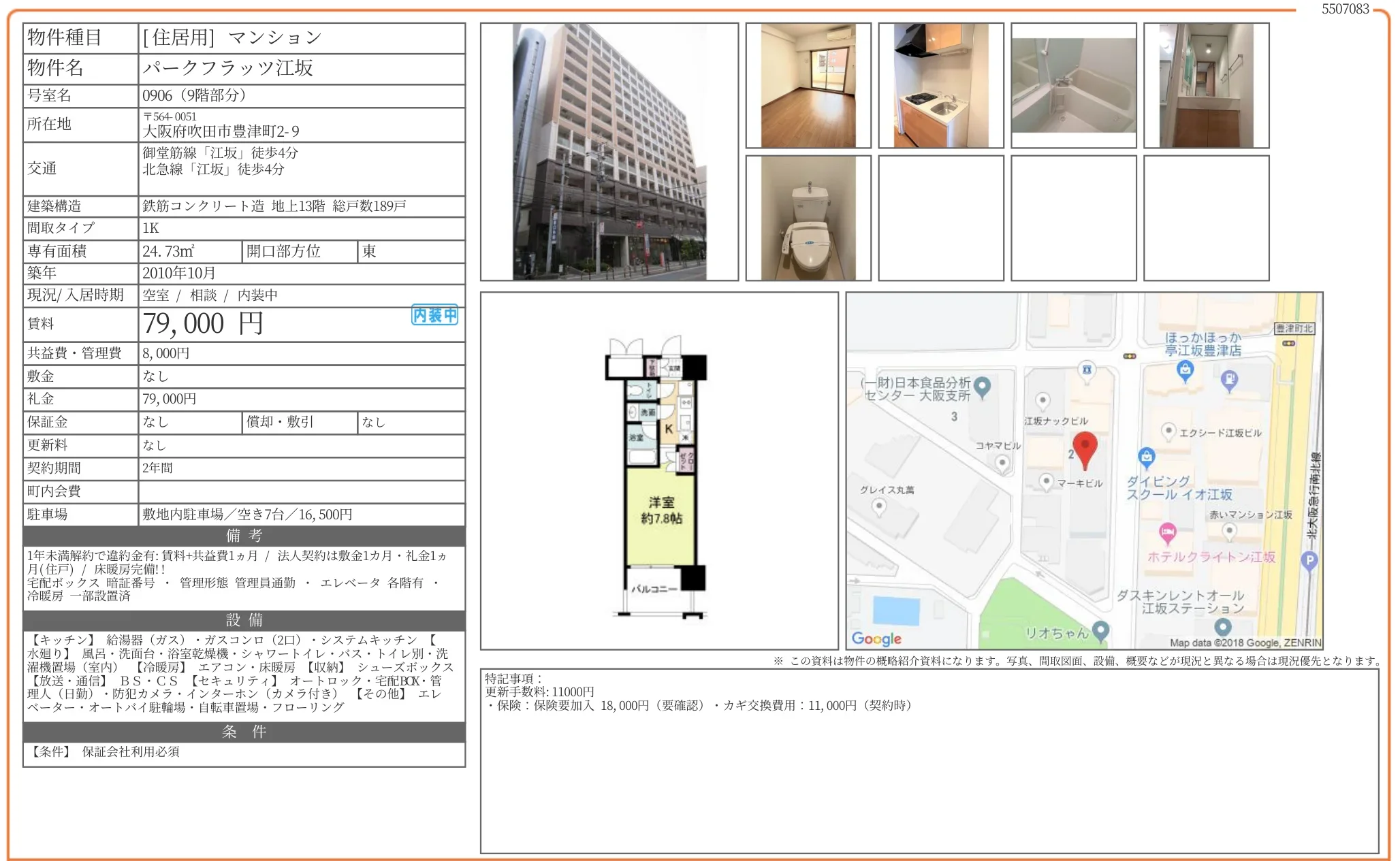Click the Google logo on map
The width and height of the screenshot is (1400, 861).
(x=876, y=638)
